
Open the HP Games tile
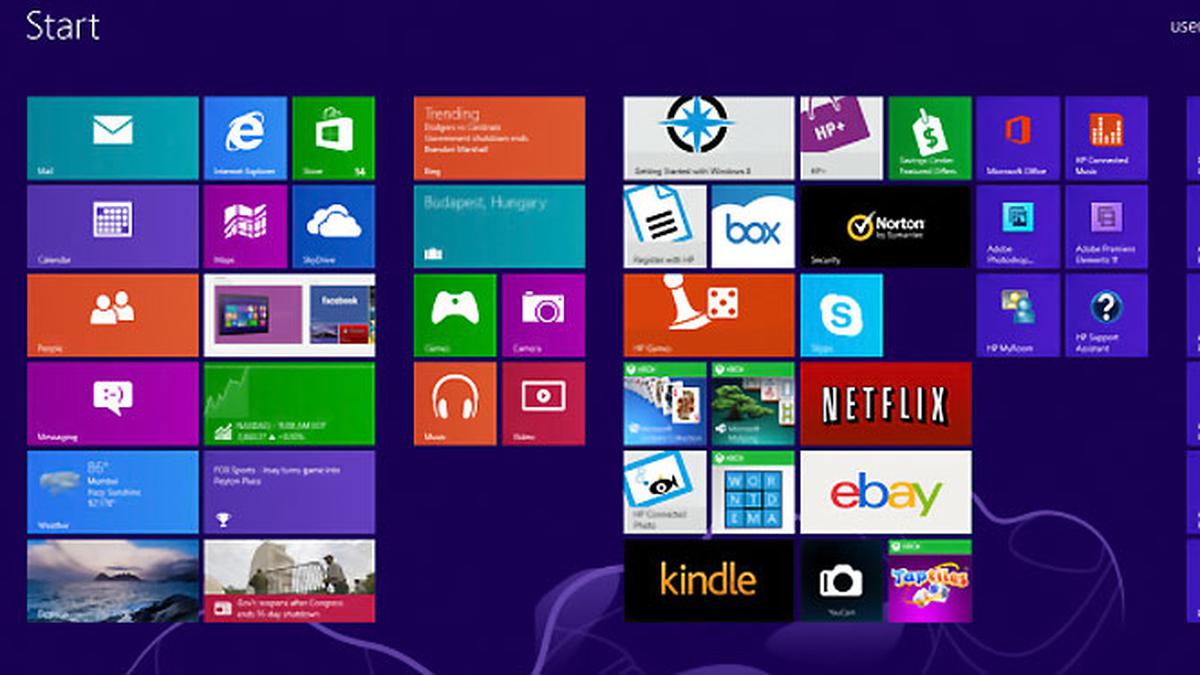(709, 315)
